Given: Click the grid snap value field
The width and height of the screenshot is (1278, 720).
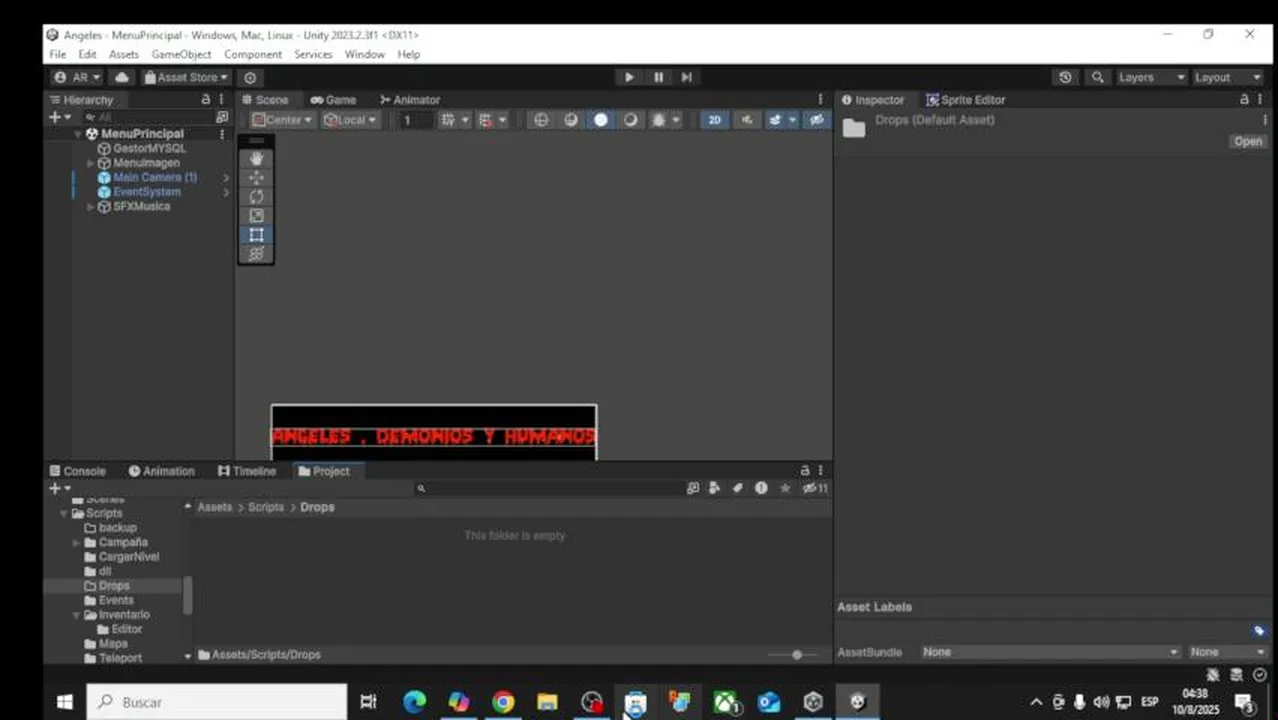Looking at the screenshot, I should click(x=414, y=120).
